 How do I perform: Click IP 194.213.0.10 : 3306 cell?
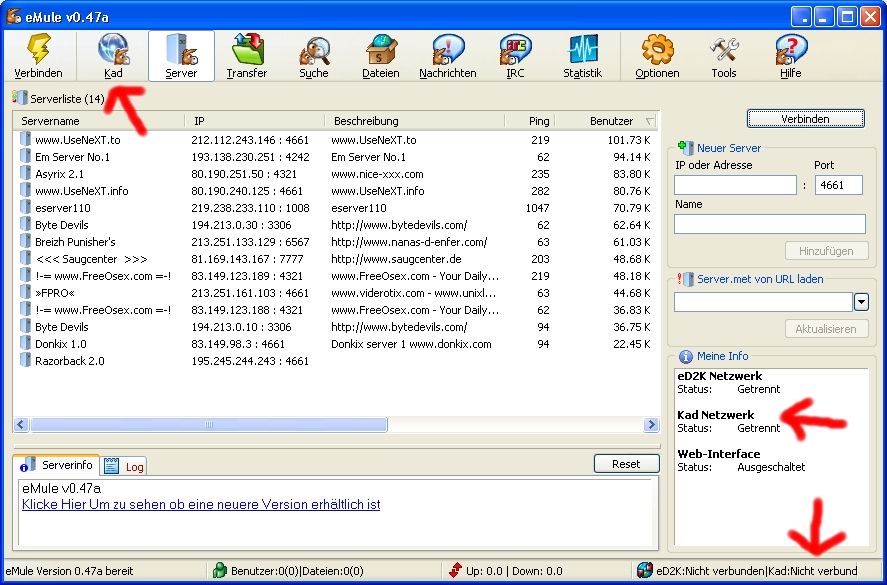pos(242,326)
